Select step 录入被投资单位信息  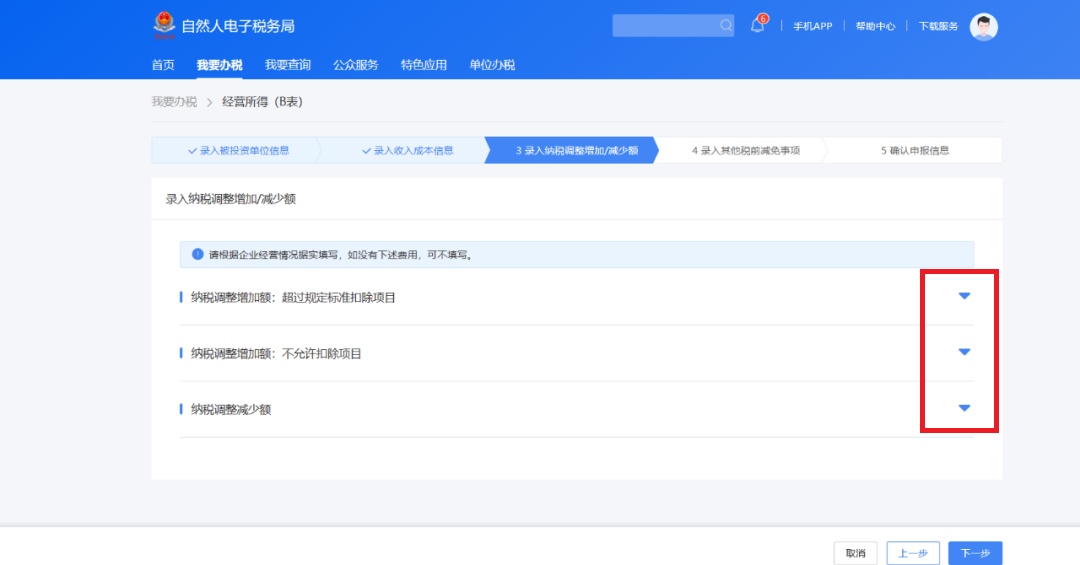pyautogui.click(x=238, y=150)
